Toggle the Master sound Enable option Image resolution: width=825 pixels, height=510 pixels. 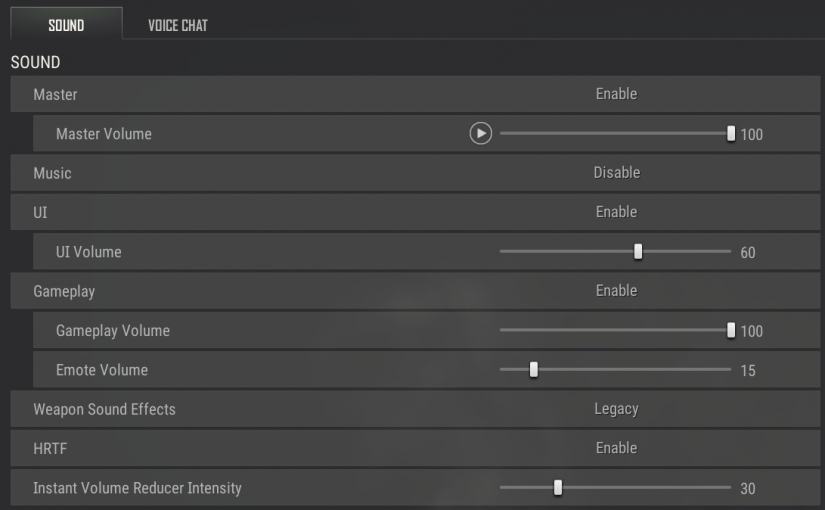(x=616, y=94)
